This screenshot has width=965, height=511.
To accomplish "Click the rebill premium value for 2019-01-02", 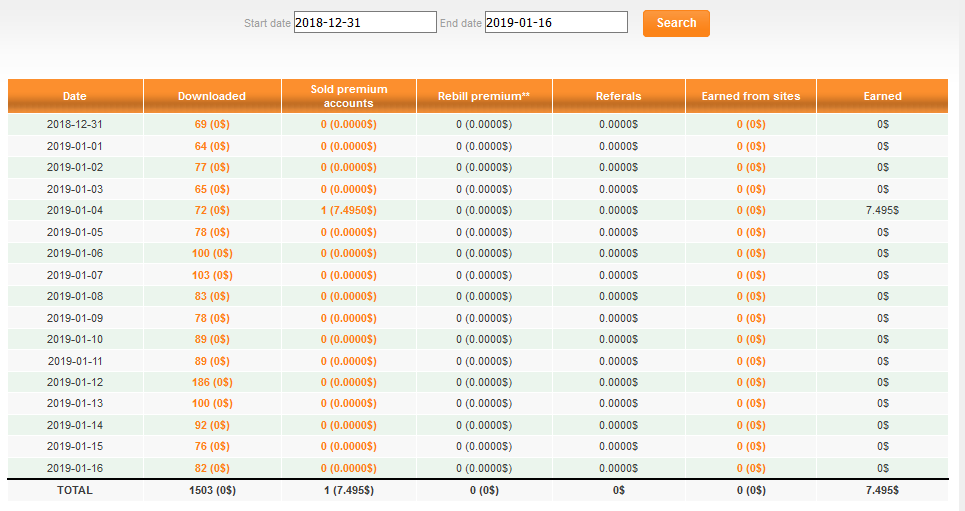I will 484,167.
